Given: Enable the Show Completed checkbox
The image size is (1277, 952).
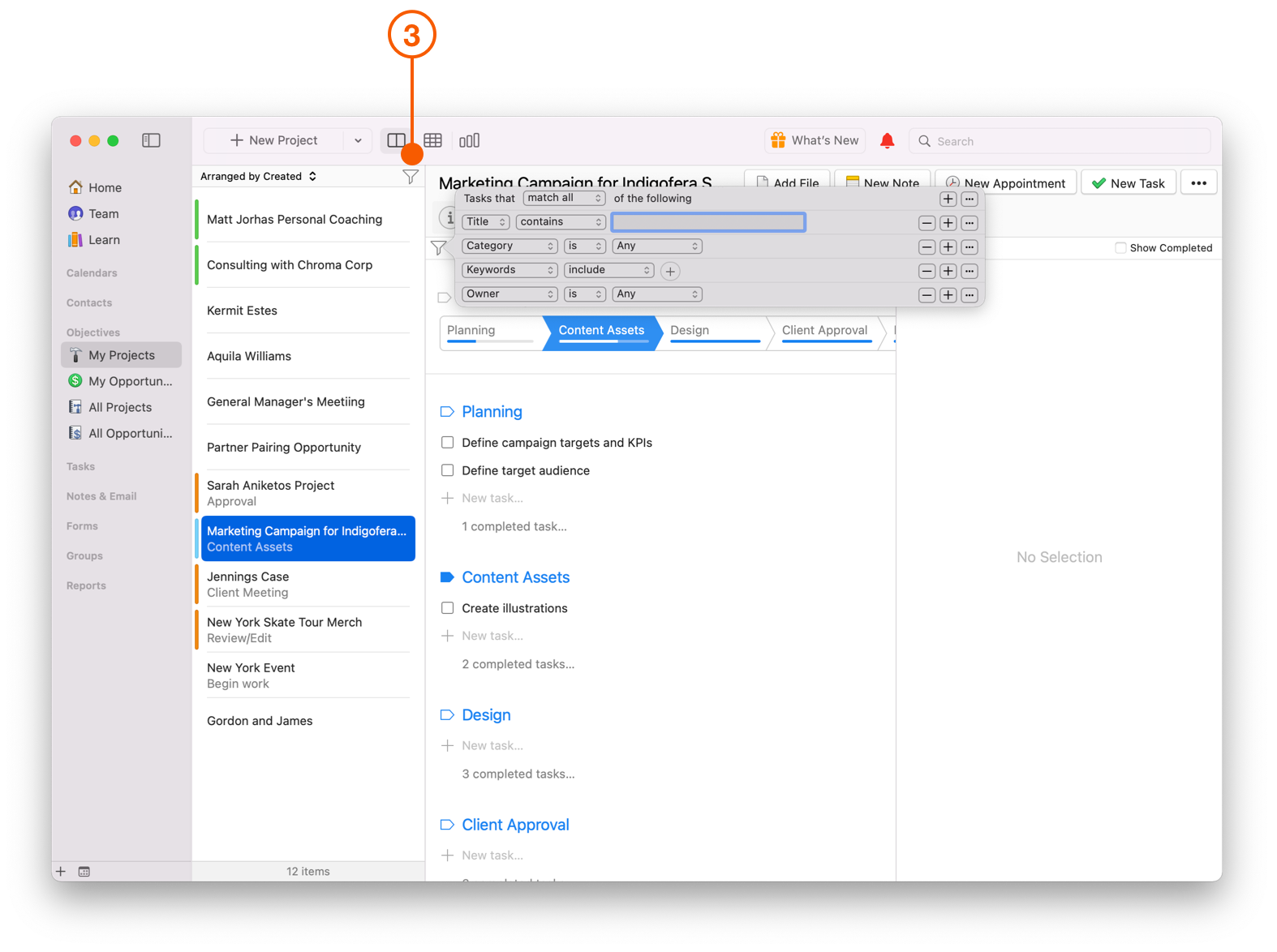Looking at the screenshot, I should (1120, 248).
